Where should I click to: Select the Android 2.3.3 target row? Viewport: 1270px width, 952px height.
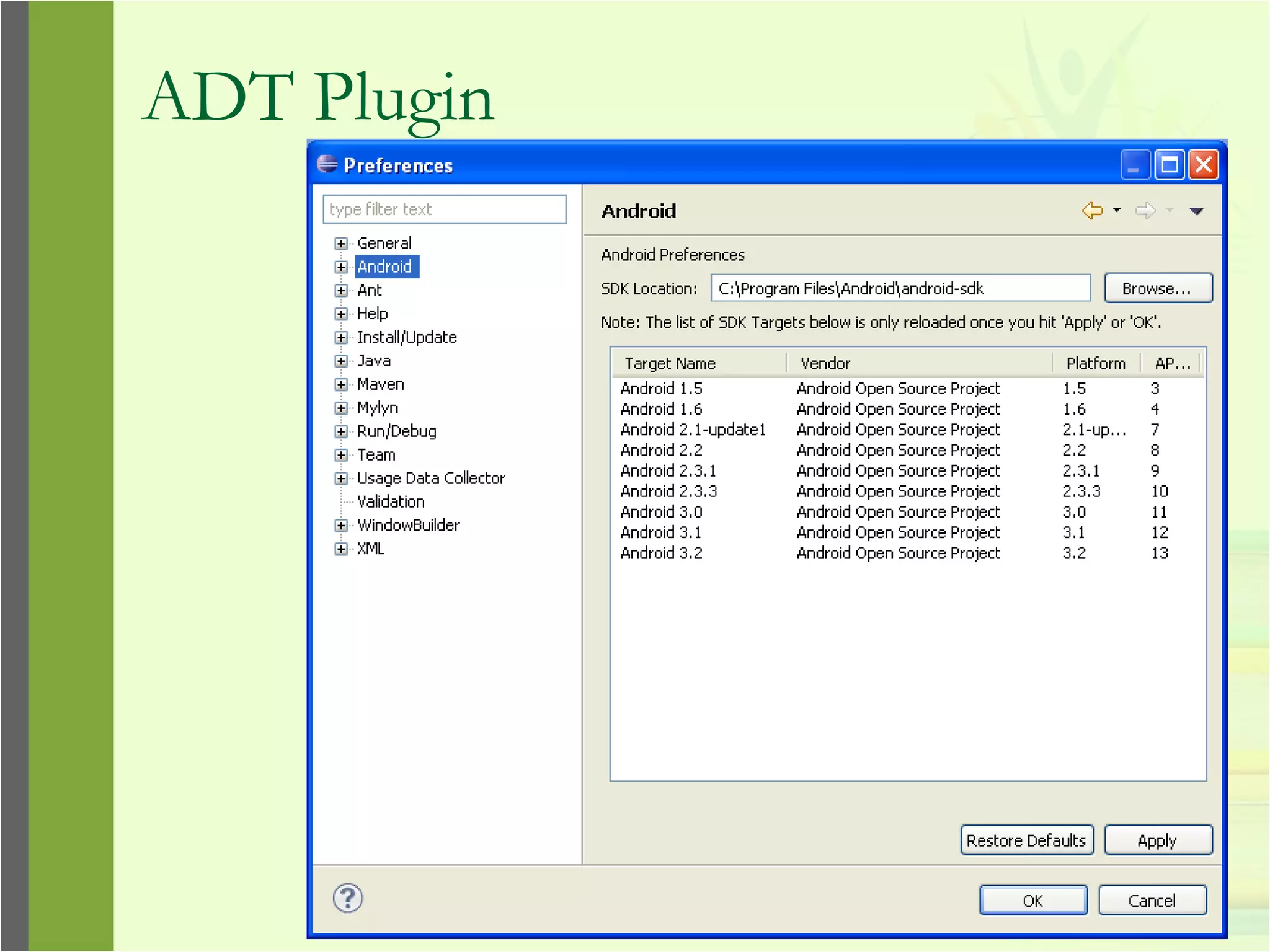tap(908, 491)
